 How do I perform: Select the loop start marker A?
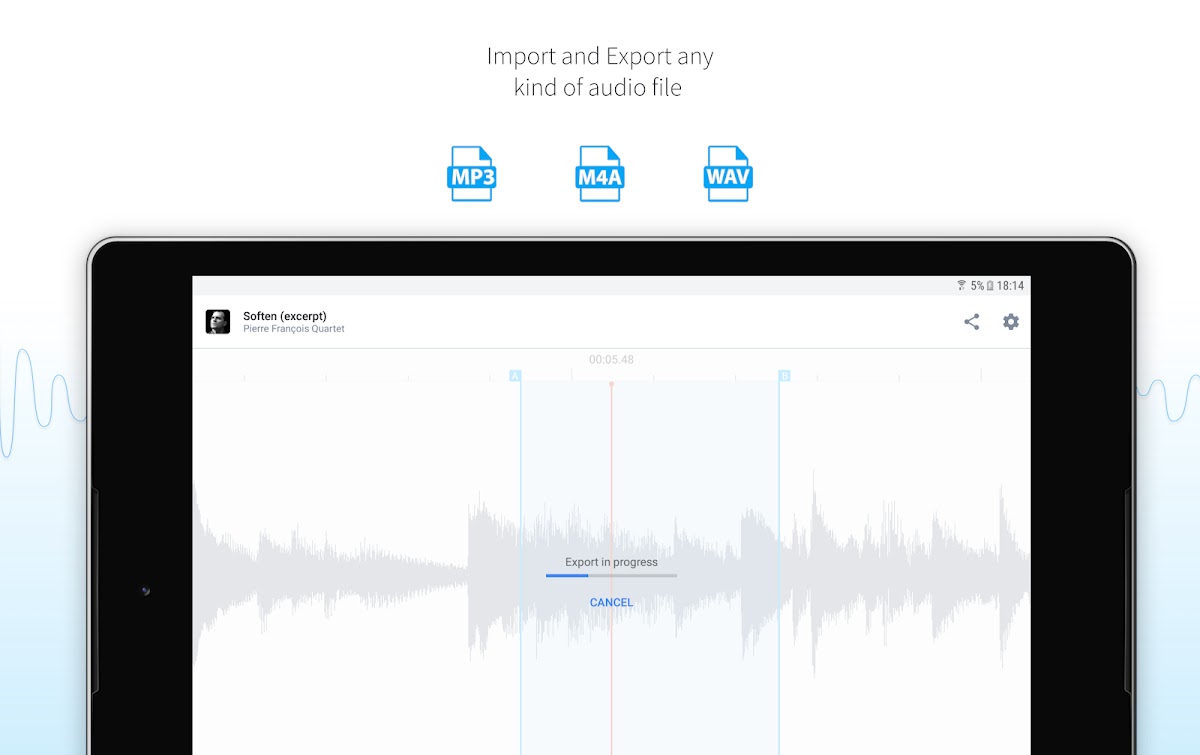point(515,376)
